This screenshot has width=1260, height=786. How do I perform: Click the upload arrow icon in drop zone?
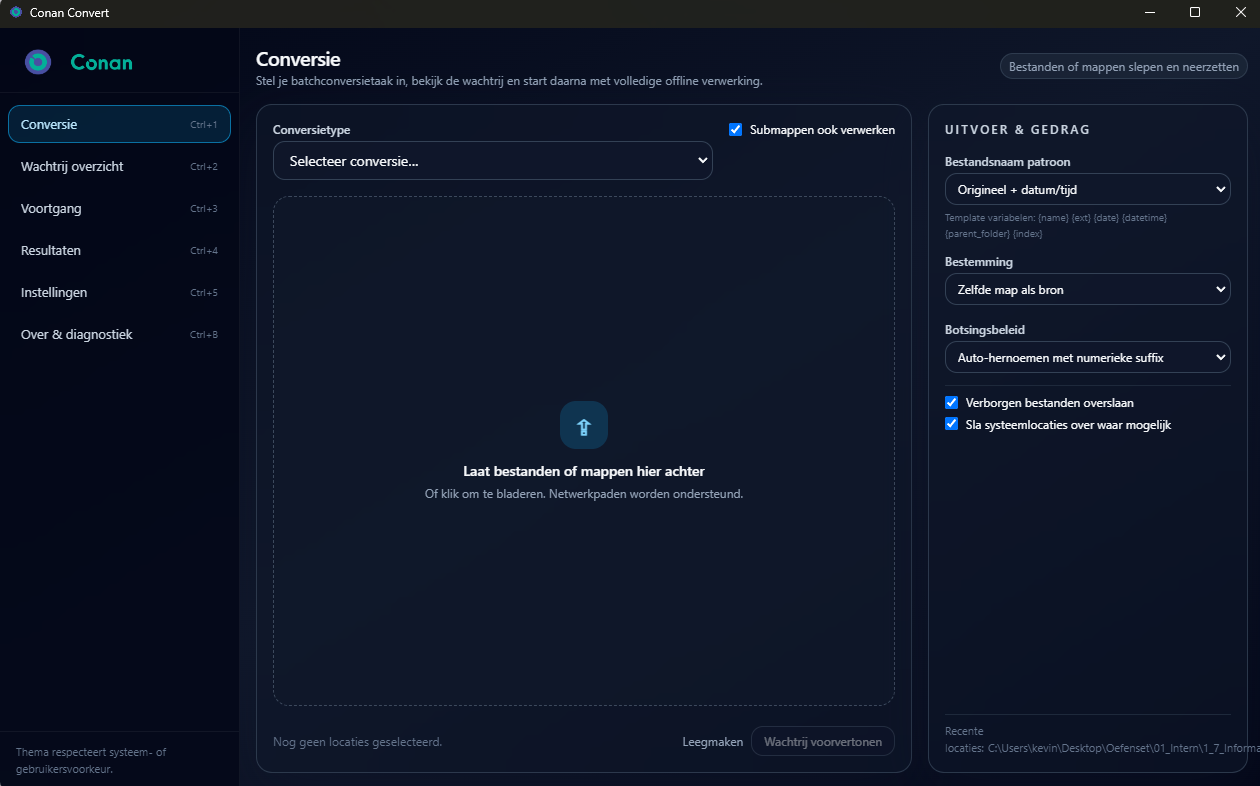[x=583, y=425]
